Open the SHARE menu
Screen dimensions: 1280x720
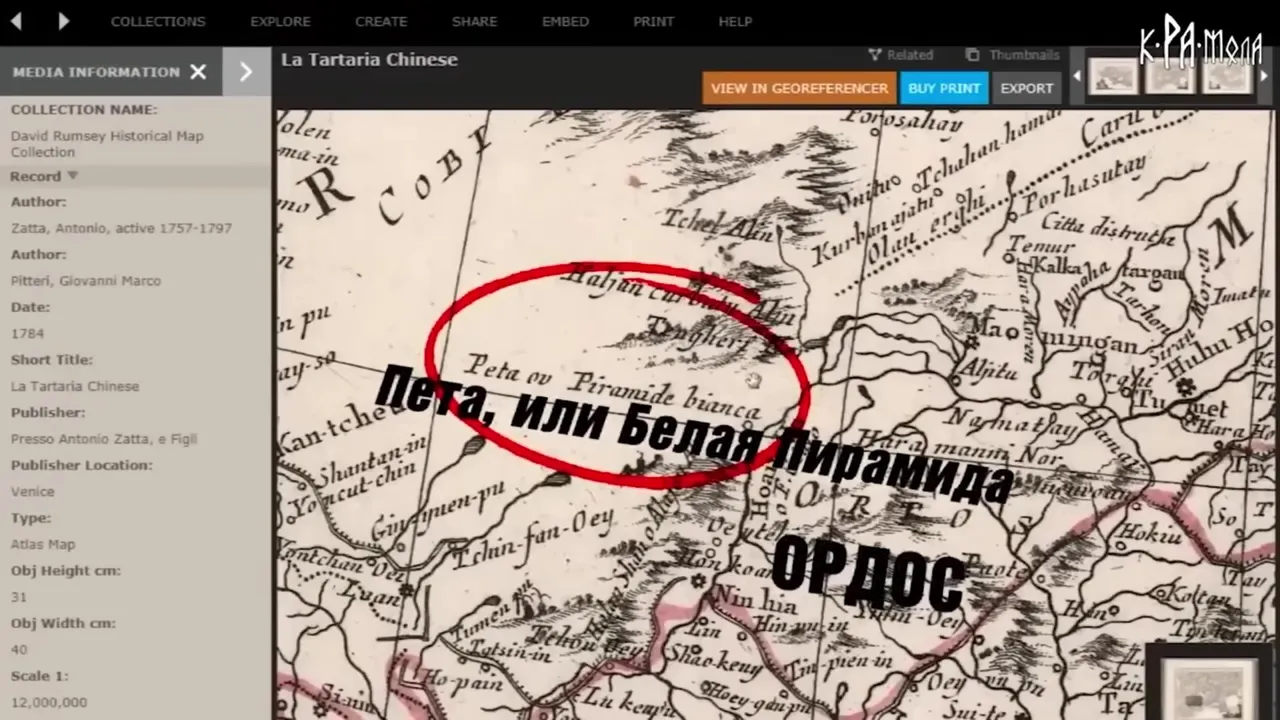(x=474, y=21)
